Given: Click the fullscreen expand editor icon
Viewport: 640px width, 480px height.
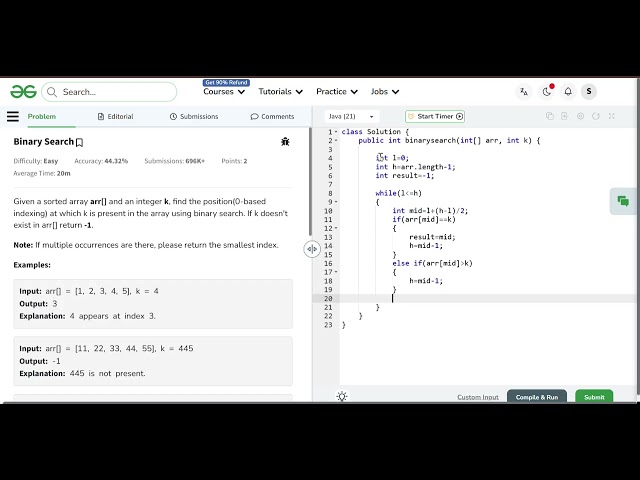Looking at the screenshot, I should click(611, 116).
